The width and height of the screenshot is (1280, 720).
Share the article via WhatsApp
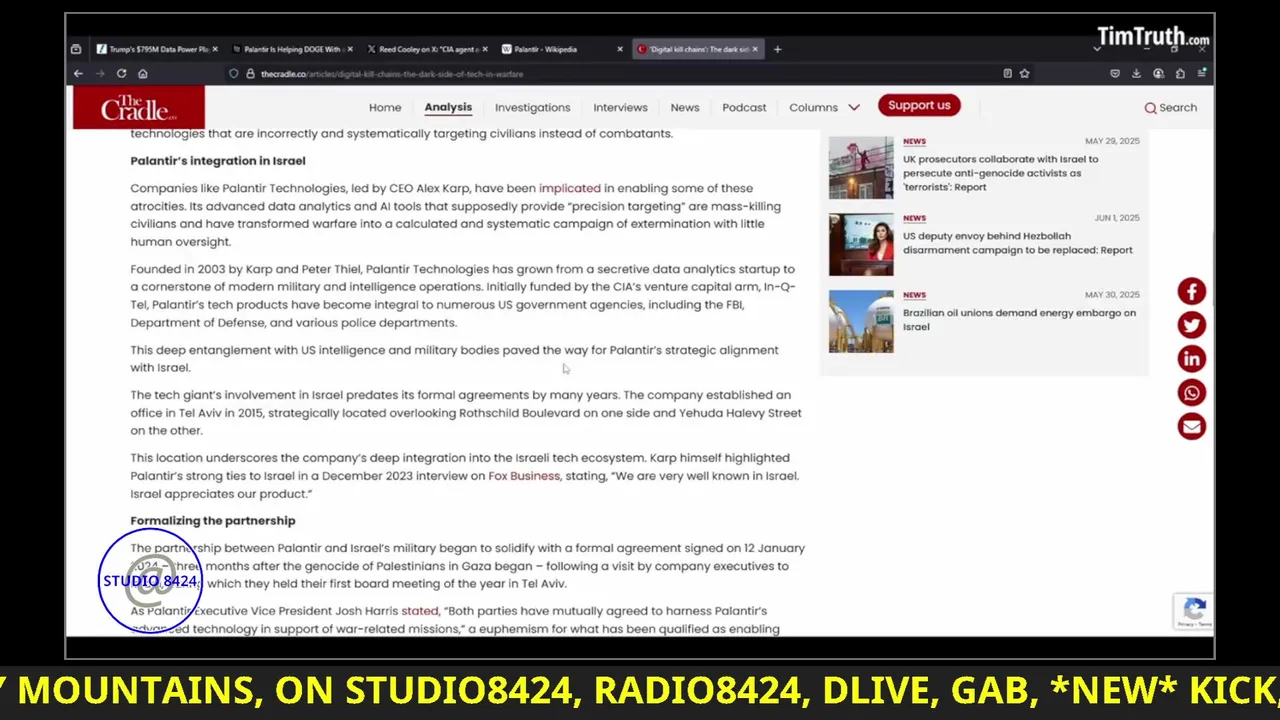pos(1191,393)
